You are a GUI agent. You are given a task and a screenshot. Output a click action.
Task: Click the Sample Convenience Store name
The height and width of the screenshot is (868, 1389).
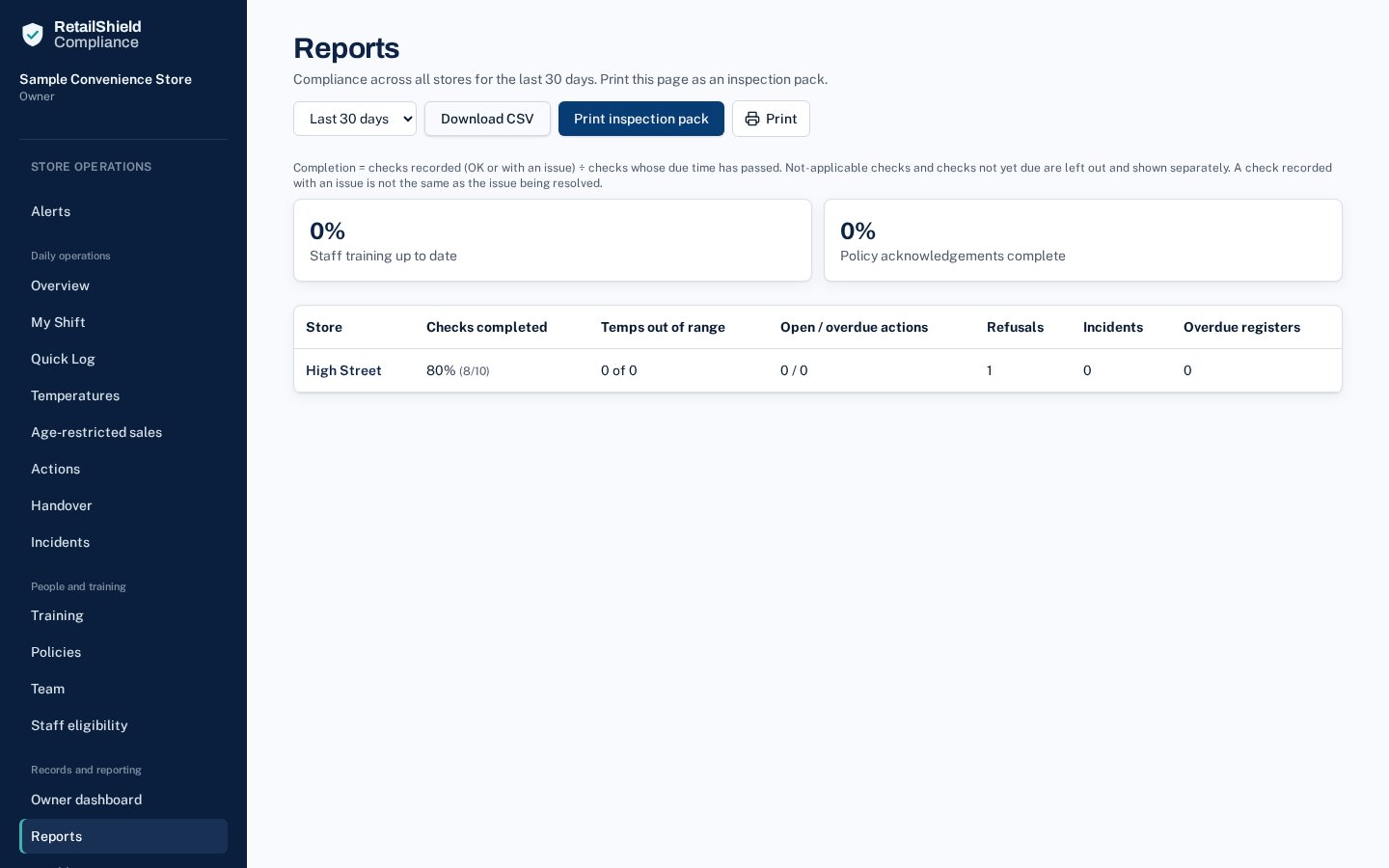pos(105,79)
